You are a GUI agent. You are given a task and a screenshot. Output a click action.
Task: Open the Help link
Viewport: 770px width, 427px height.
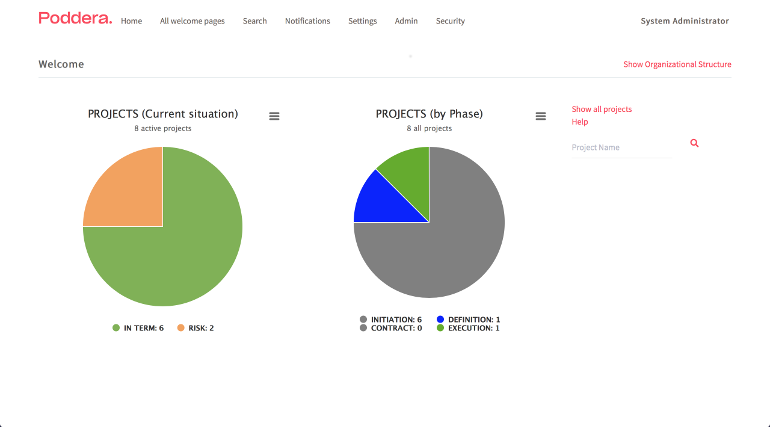tap(579, 122)
